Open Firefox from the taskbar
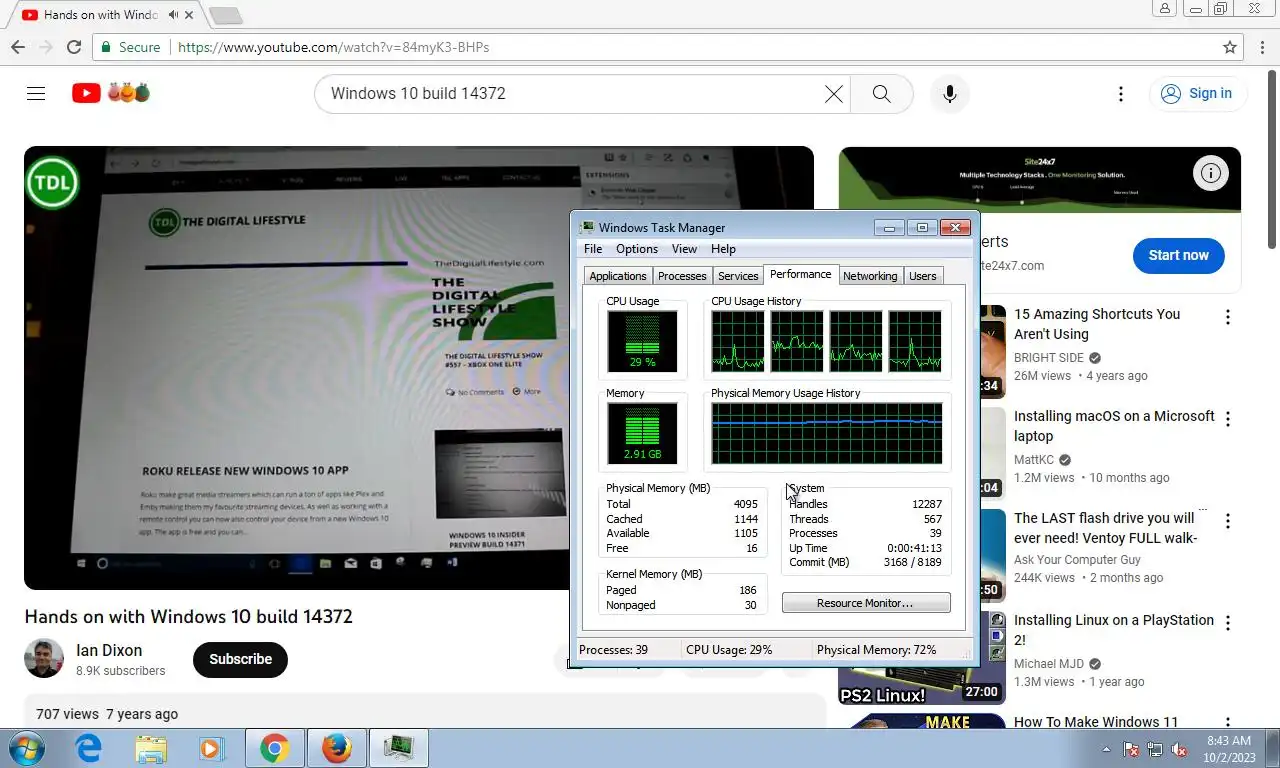Image resolution: width=1280 pixels, height=768 pixels. 337,748
